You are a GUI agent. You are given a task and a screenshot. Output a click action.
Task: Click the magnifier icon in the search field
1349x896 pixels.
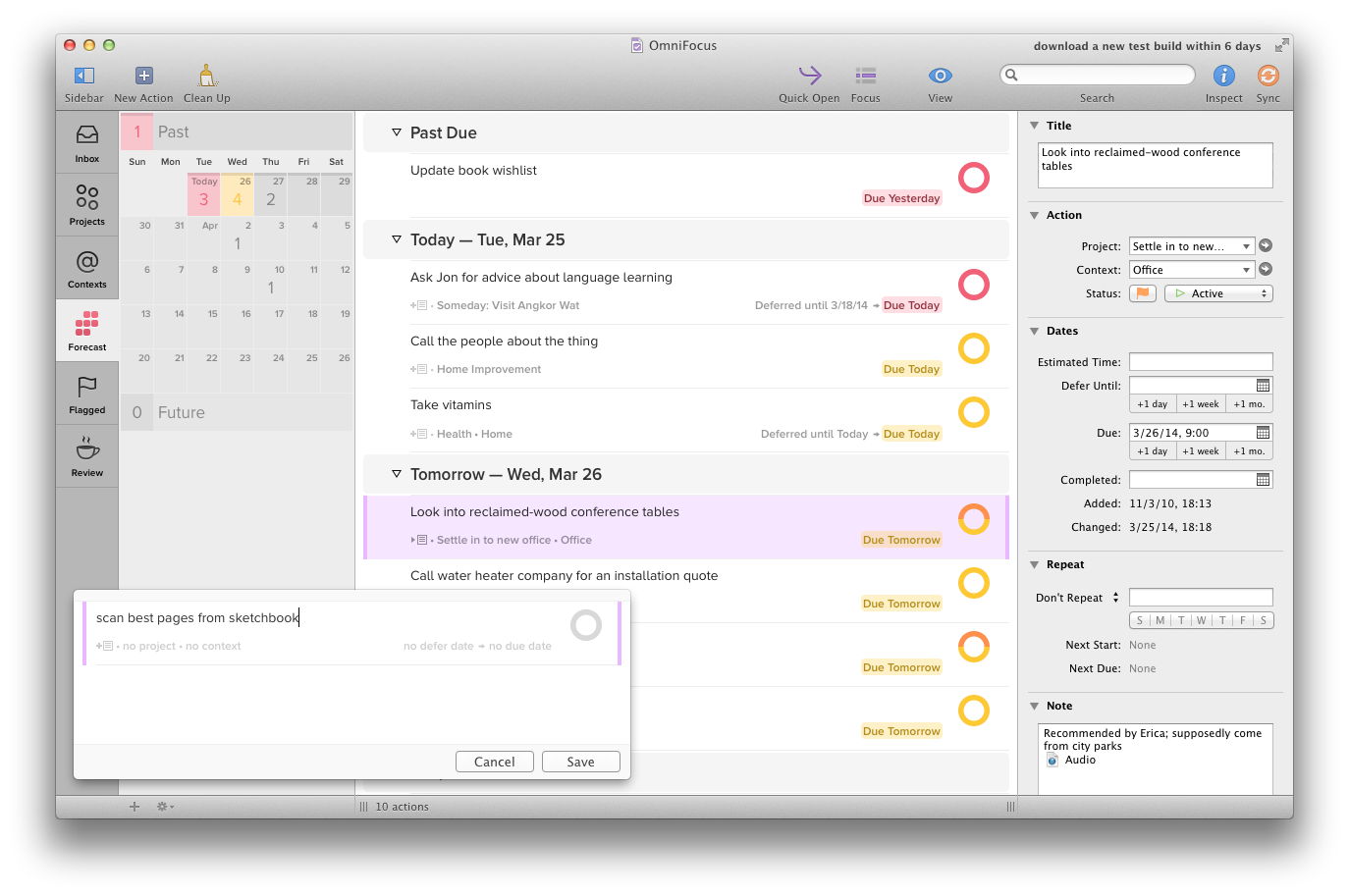click(x=1011, y=75)
